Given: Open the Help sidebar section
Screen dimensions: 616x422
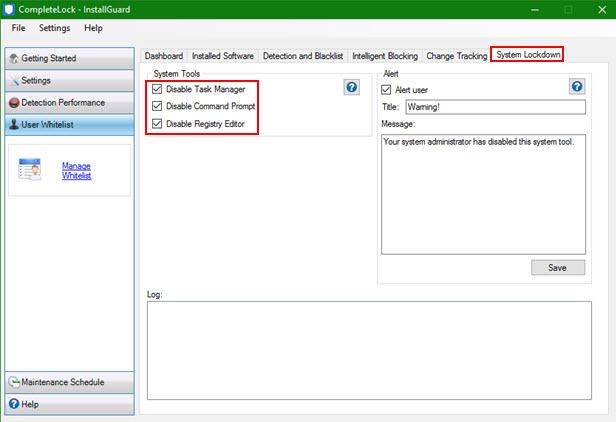Looking at the screenshot, I should [x=70, y=404].
